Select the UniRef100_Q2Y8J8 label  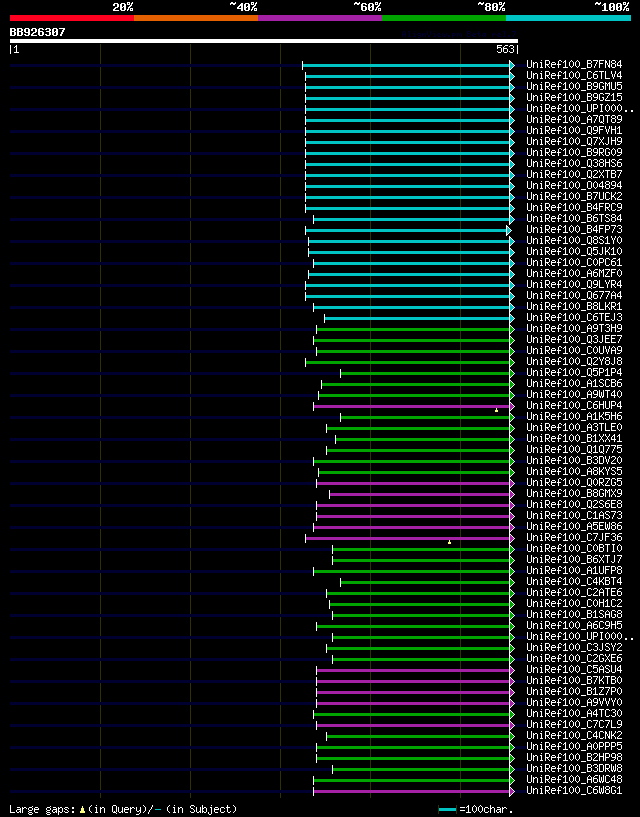pyautogui.click(x=574, y=361)
